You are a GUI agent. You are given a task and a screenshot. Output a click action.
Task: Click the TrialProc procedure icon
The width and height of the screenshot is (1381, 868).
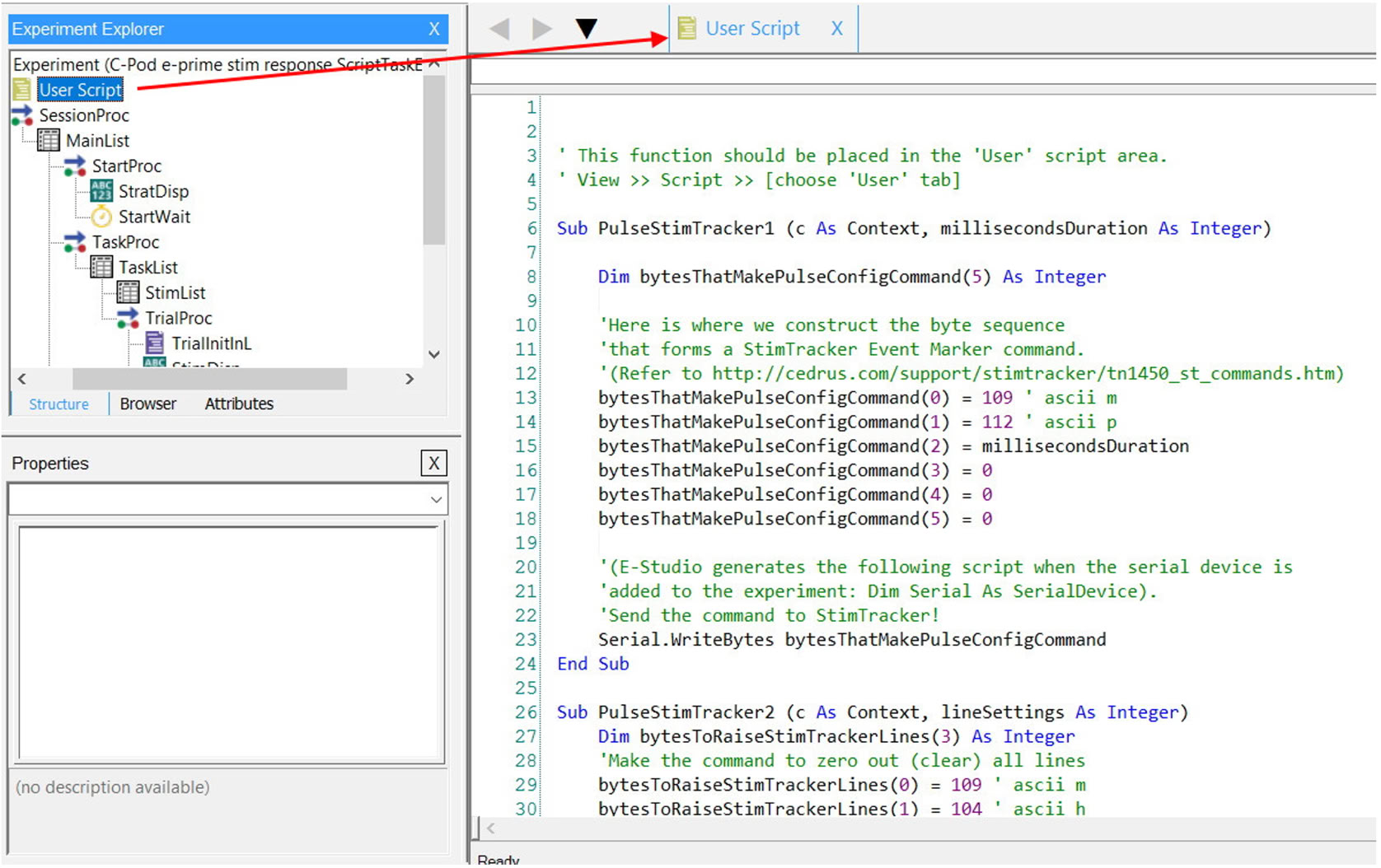click(128, 318)
